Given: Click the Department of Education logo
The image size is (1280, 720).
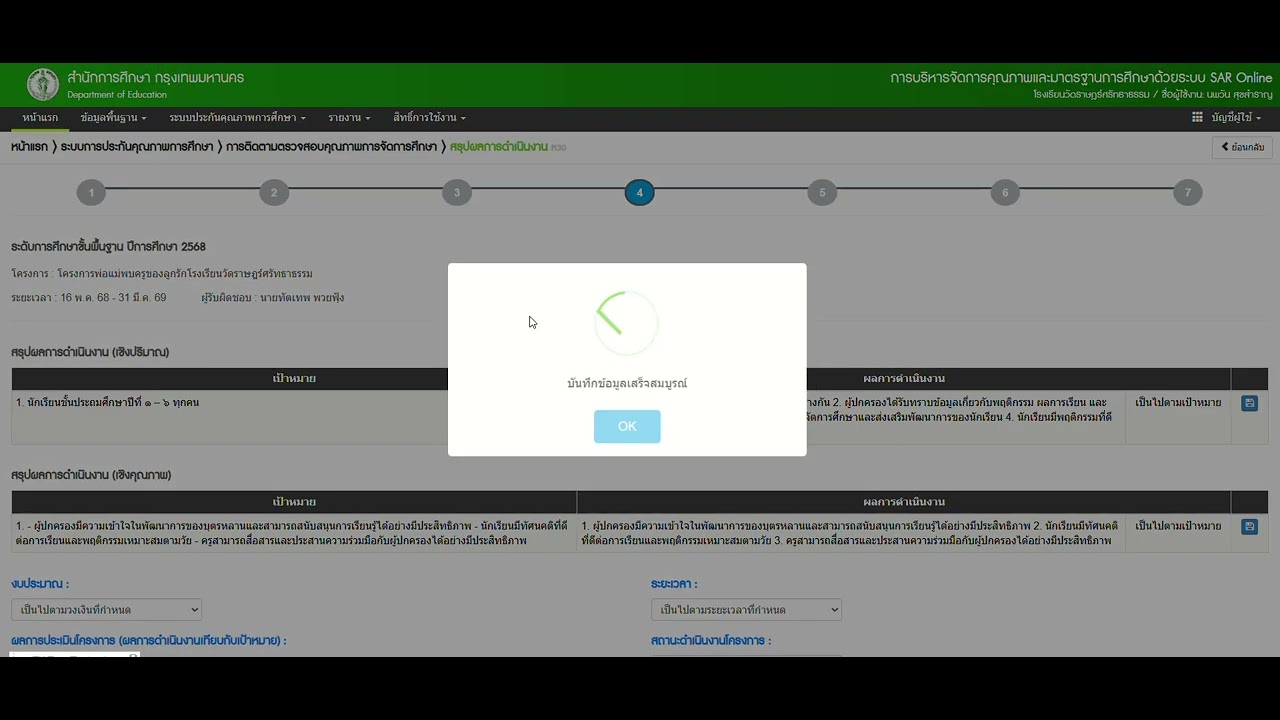Looking at the screenshot, I should coord(43,85).
